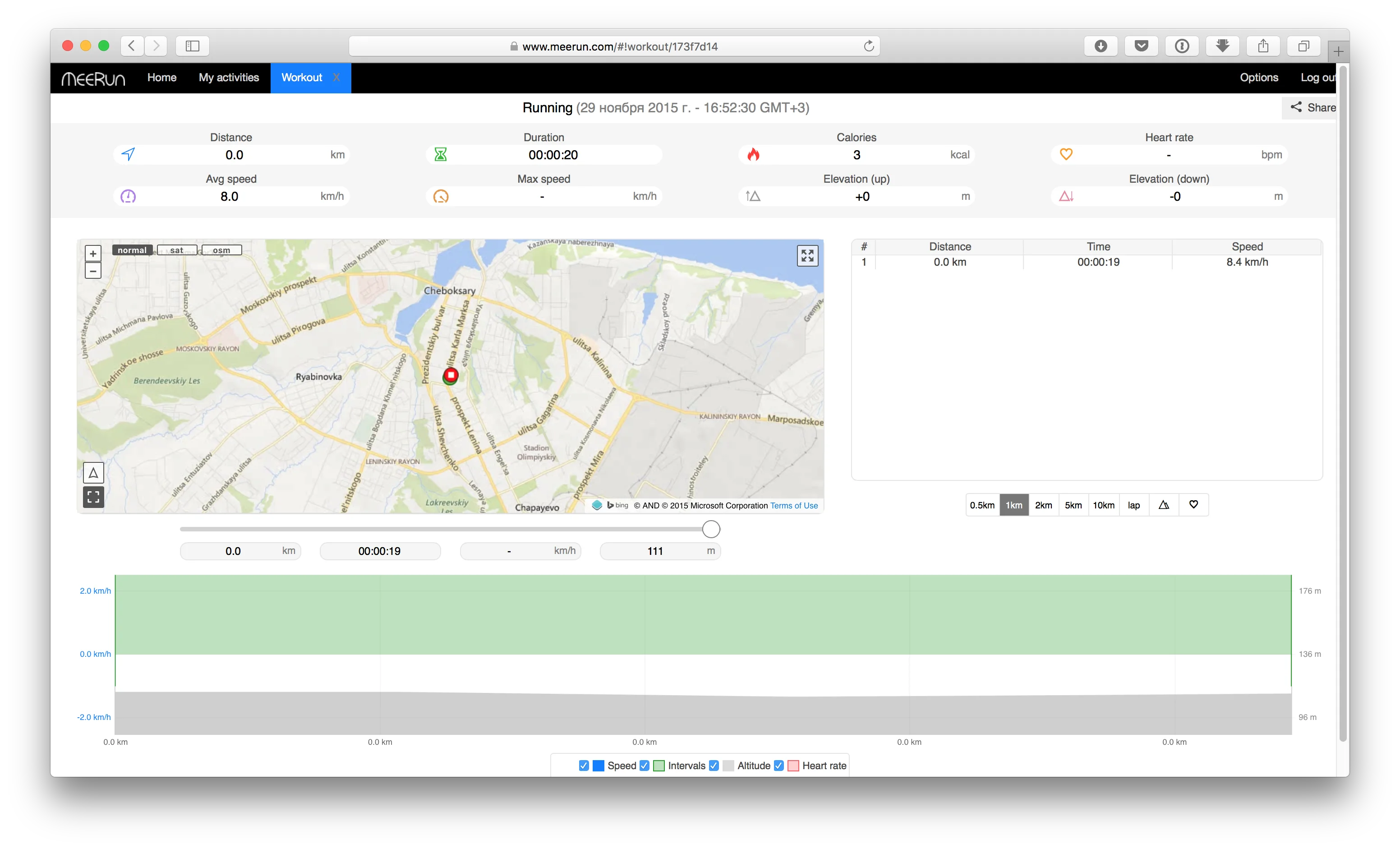Screen dimensions: 1400x849
Task: Click the workout timeline slider handle
Action: 711,529
